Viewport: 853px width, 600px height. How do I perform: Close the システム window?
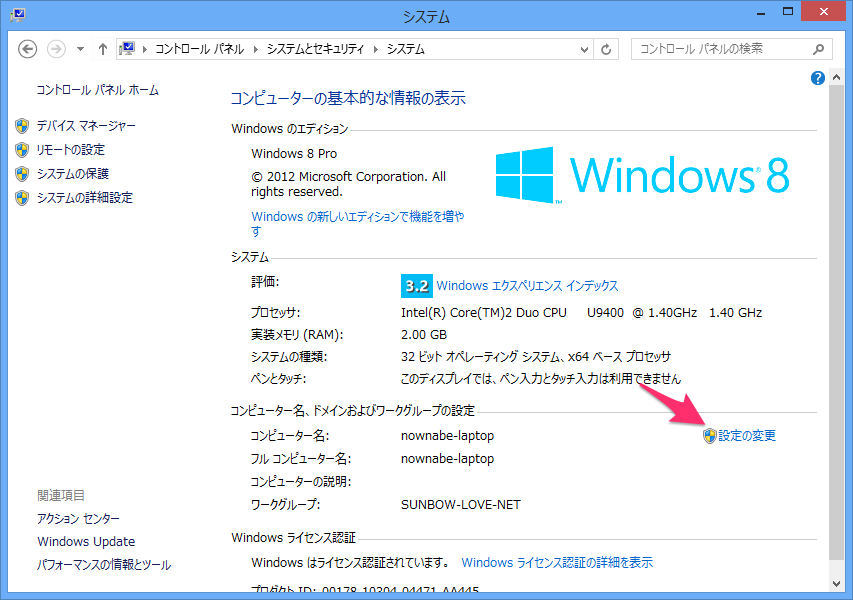[824, 12]
